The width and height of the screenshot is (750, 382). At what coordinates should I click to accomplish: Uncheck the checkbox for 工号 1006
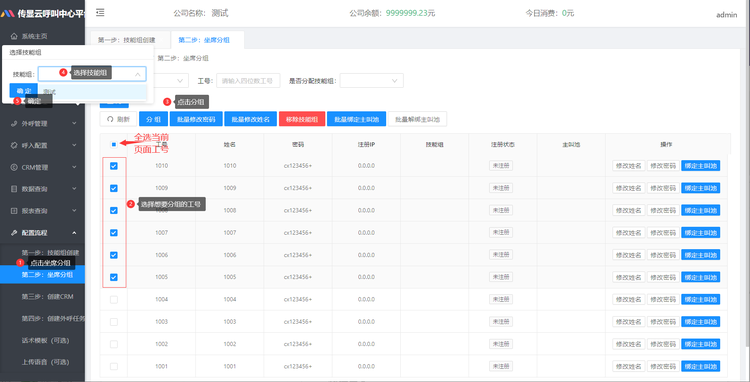(x=114, y=255)
